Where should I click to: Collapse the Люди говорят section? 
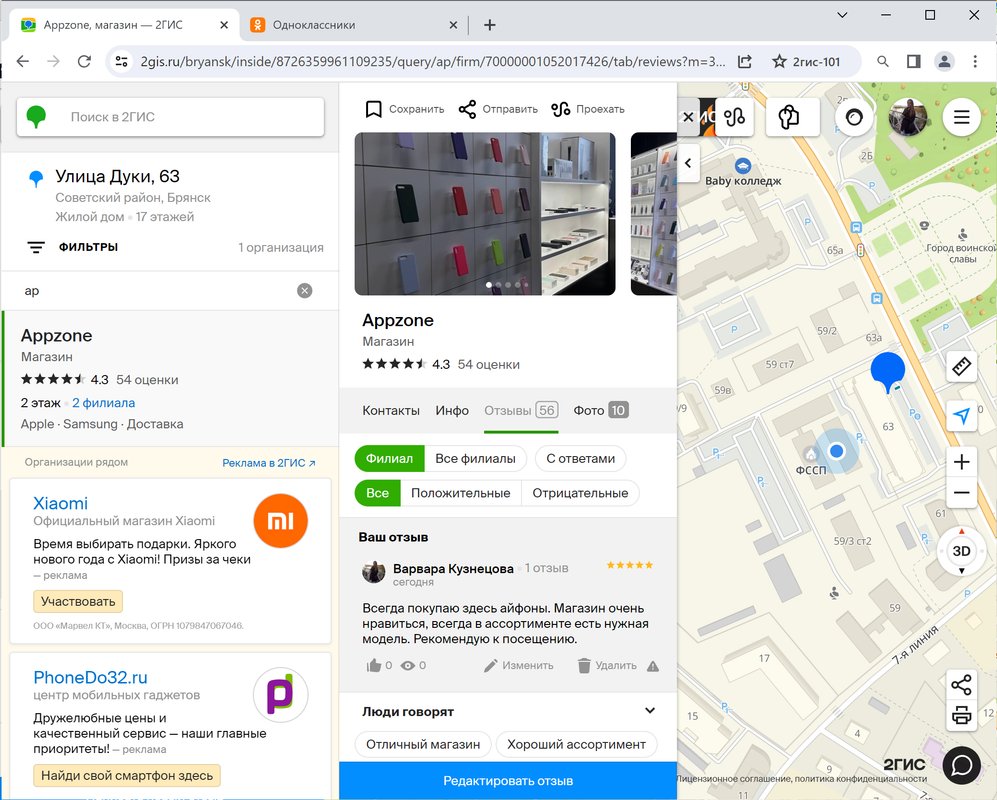(650, 710)
